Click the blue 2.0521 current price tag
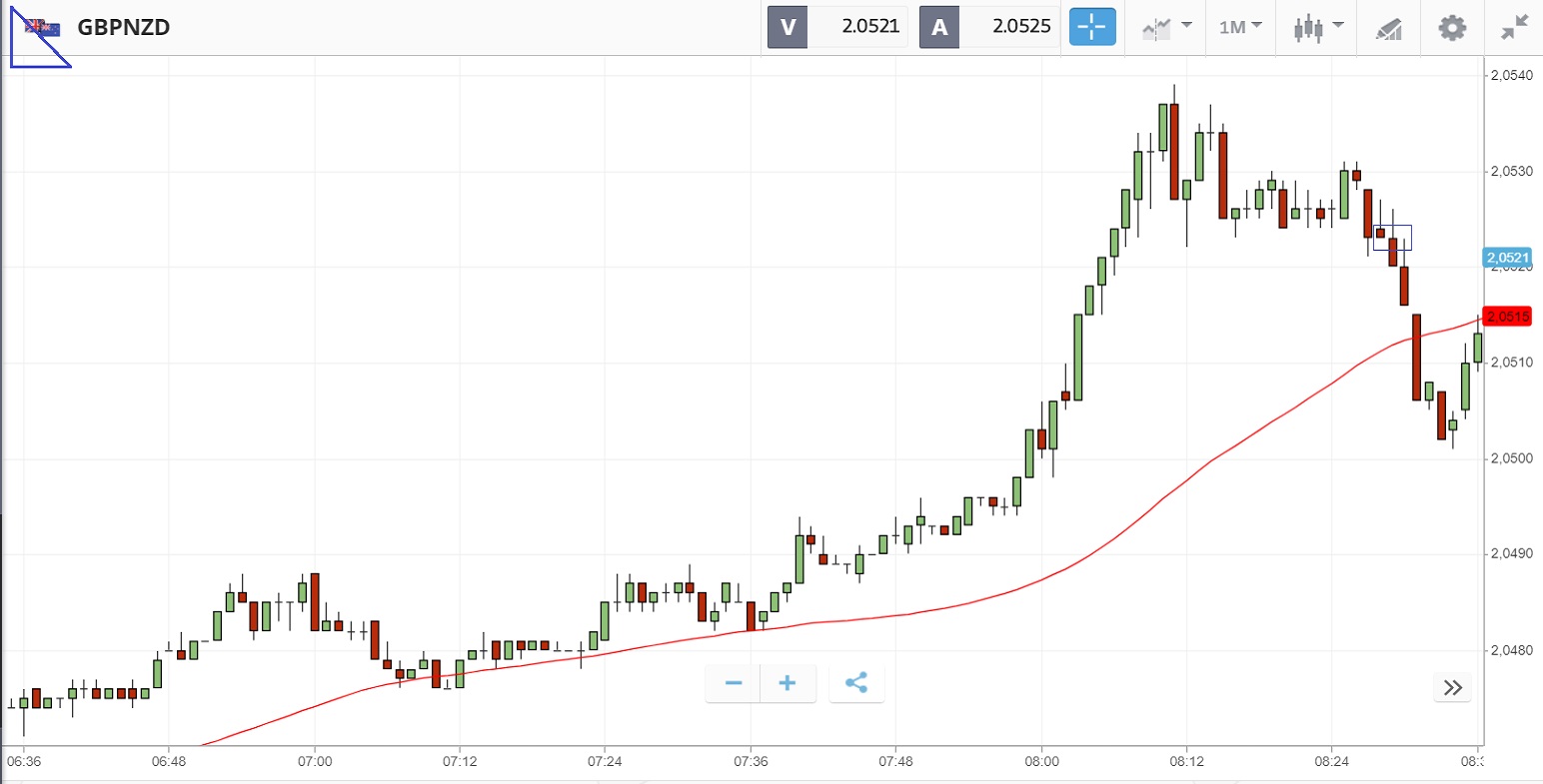1543x784 pixels. pos(1507,258)
